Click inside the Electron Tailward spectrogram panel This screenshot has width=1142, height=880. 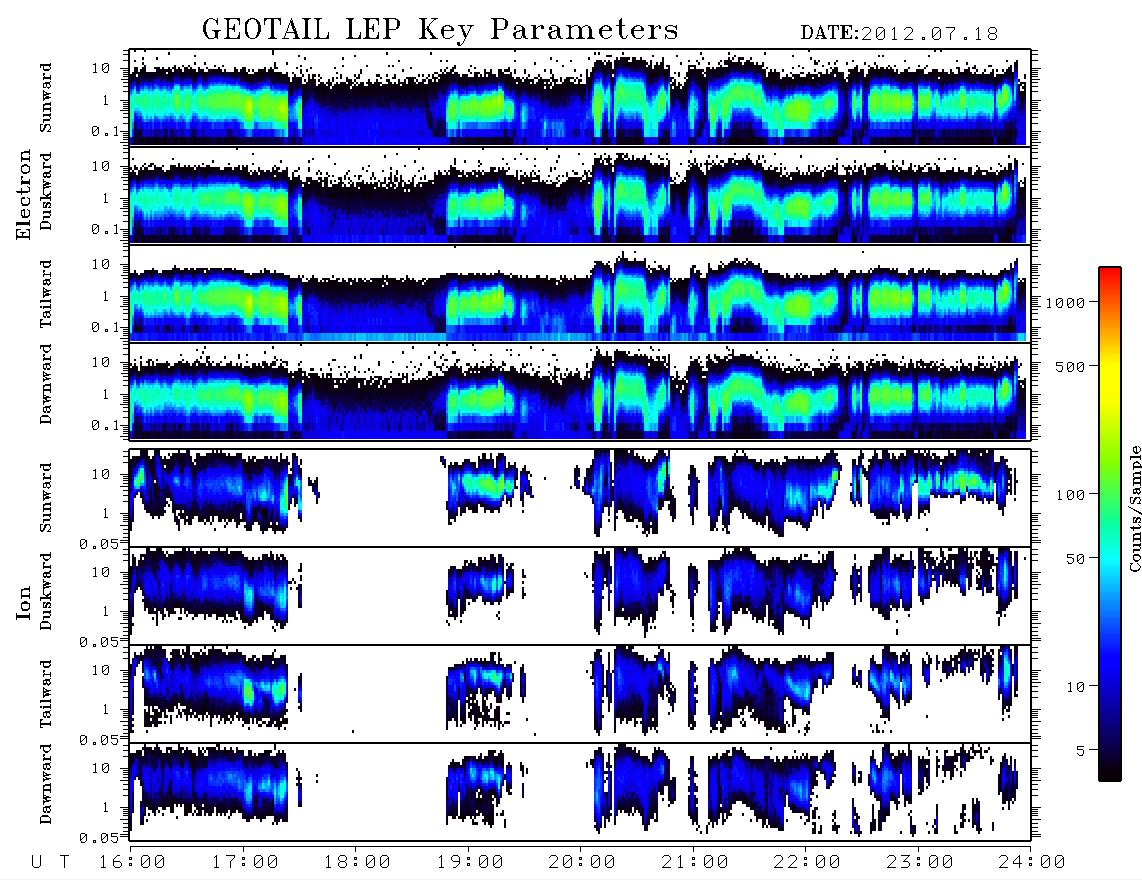[x=580, y=294]
